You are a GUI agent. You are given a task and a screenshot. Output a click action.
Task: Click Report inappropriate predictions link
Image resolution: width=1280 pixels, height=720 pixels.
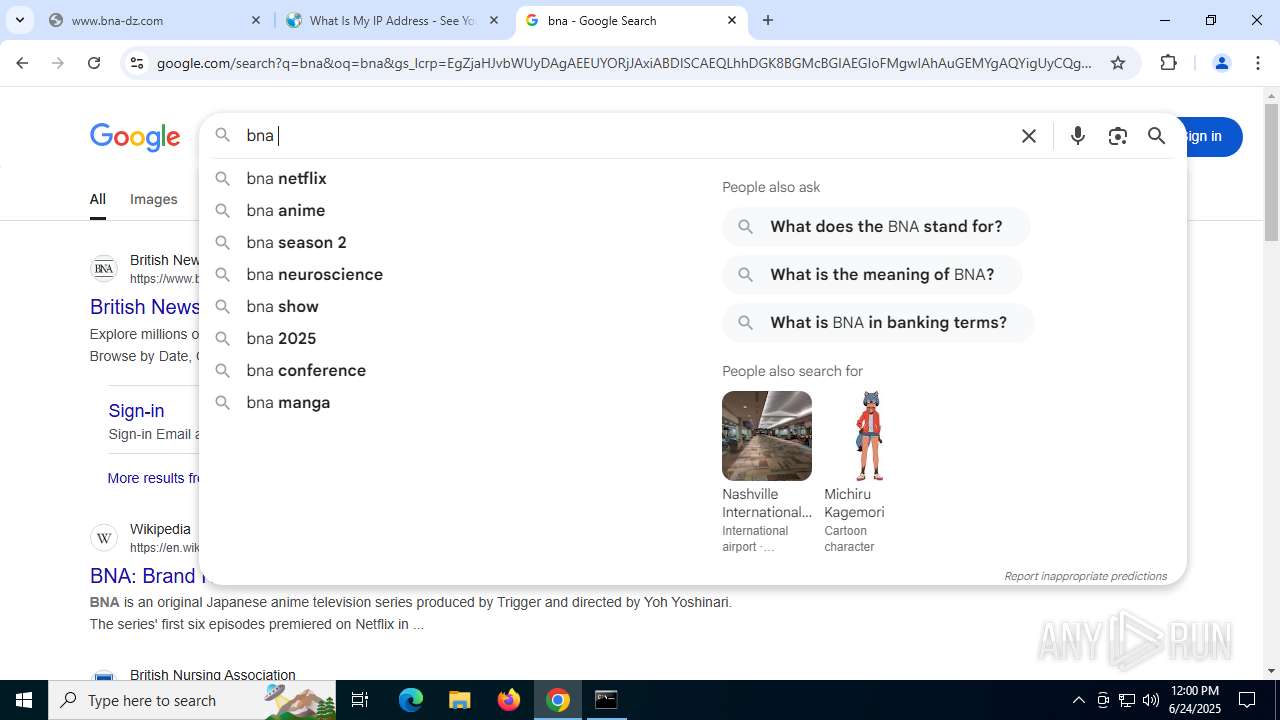pos(1085,576)
